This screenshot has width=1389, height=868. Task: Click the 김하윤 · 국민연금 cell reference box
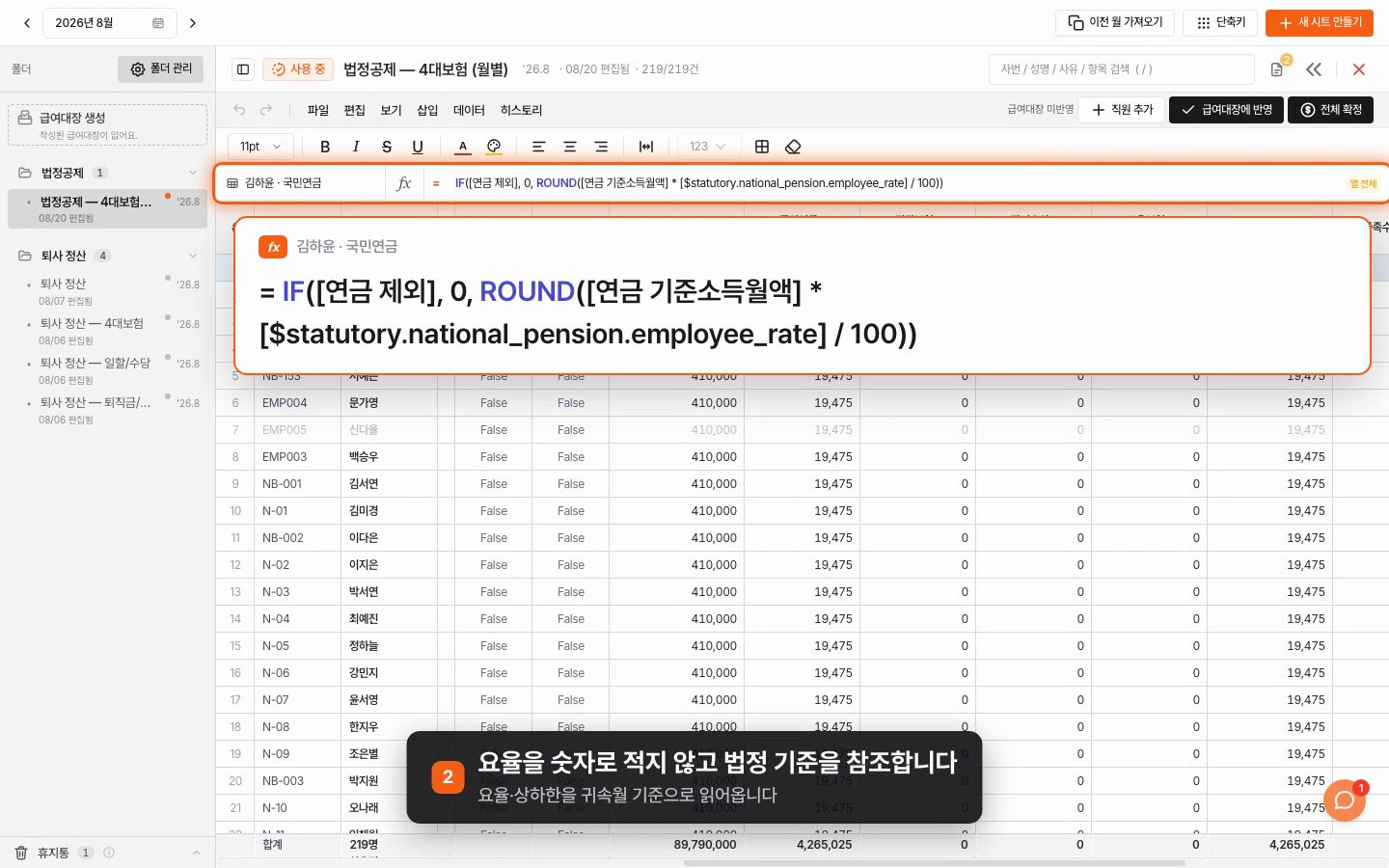(x=301, y=183)
